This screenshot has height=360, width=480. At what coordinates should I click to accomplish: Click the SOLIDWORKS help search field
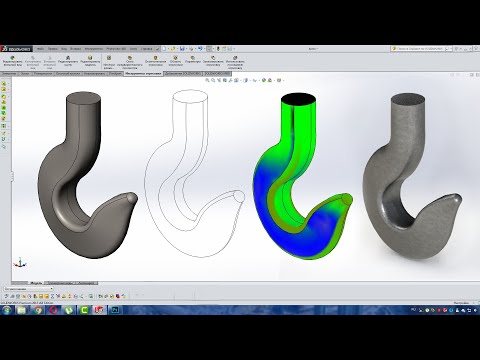pyautogui.click(x=419, y=49)
